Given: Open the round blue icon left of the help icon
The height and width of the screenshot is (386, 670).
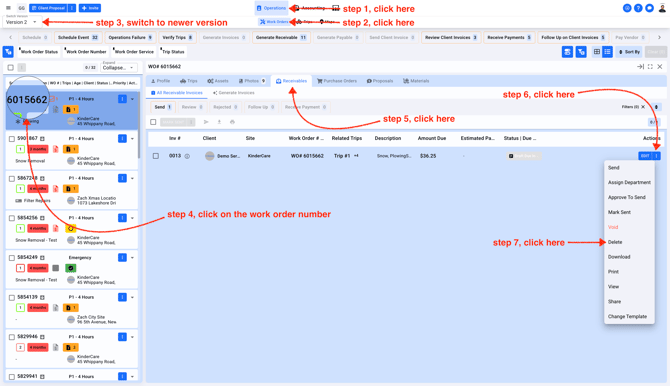Looking at the screenshot, I should pos(627,8).
